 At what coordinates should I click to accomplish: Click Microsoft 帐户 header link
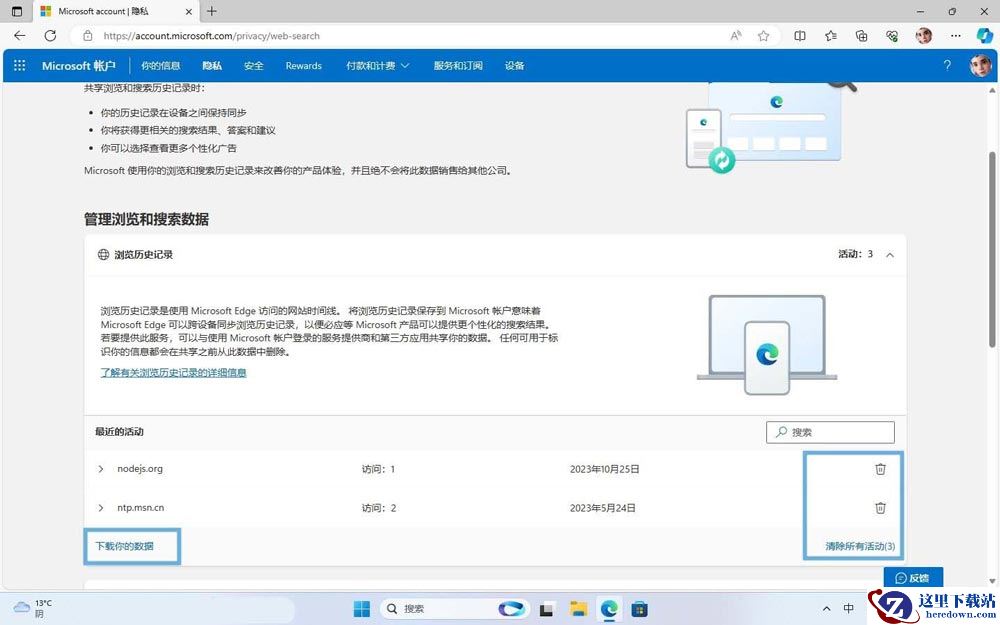click(x=79, y=66)
